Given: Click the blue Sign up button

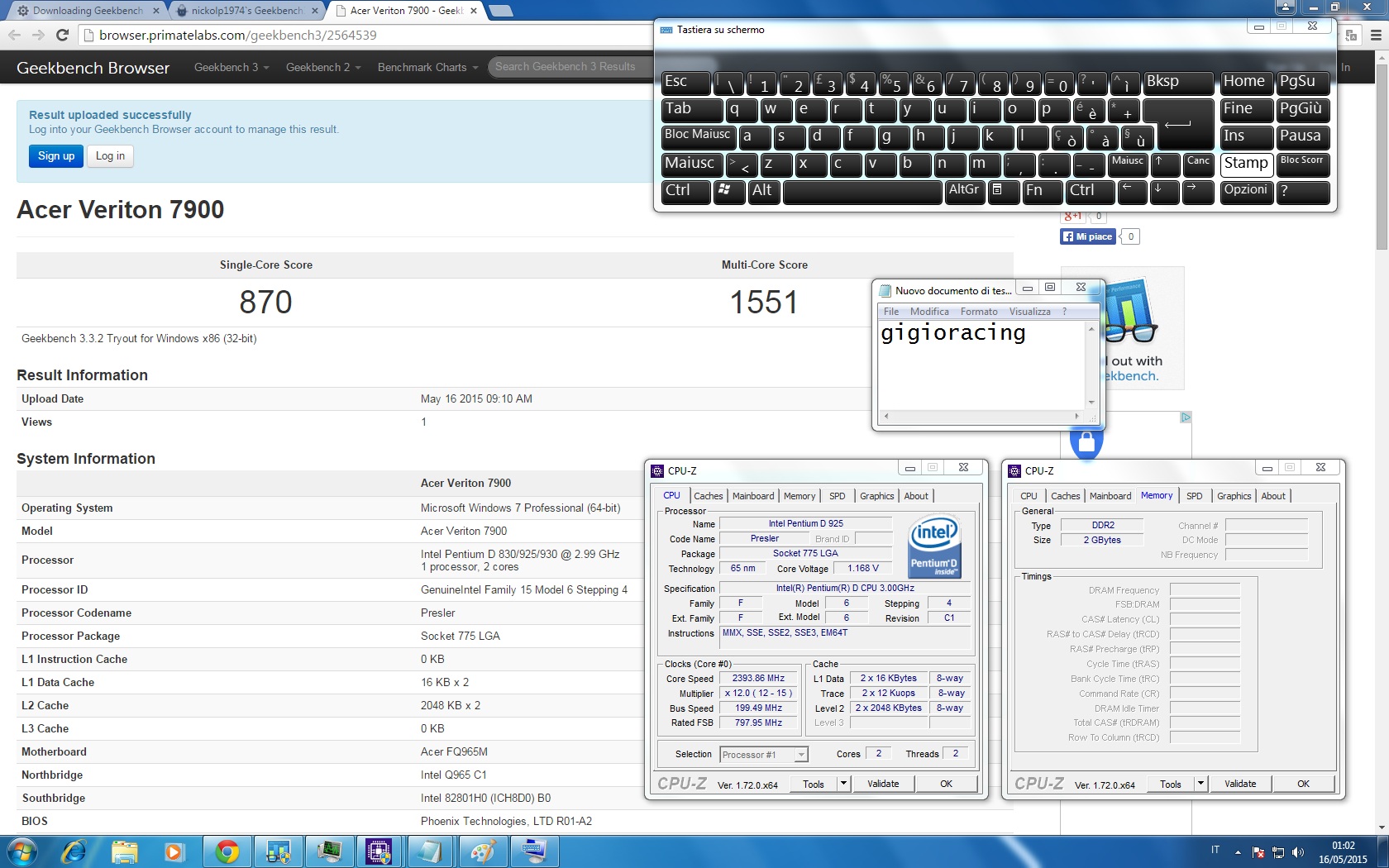Looking at the screenshot, I should coord(56,155).
